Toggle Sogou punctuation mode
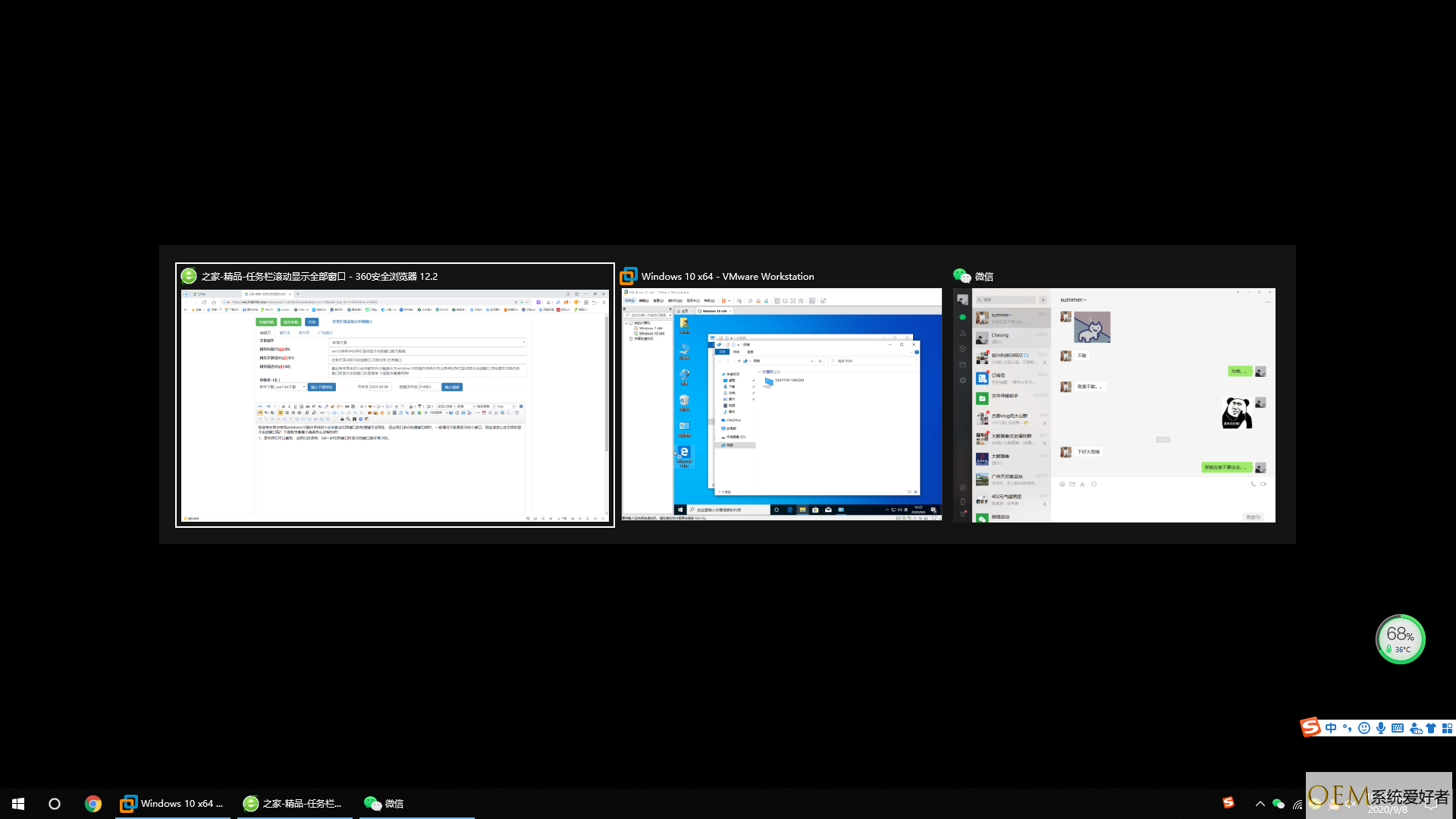 (x=1348, y=728)
